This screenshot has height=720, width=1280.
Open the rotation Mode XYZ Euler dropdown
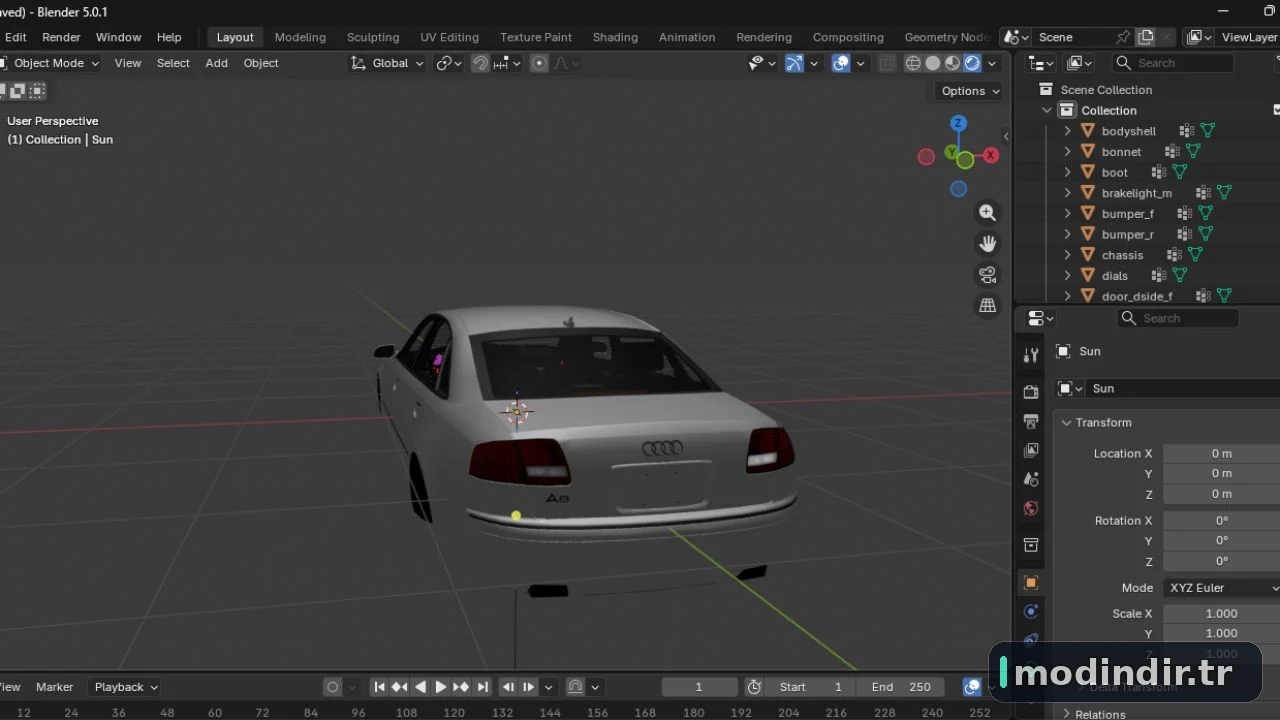pyautogui.click(x=1221, y=588)
